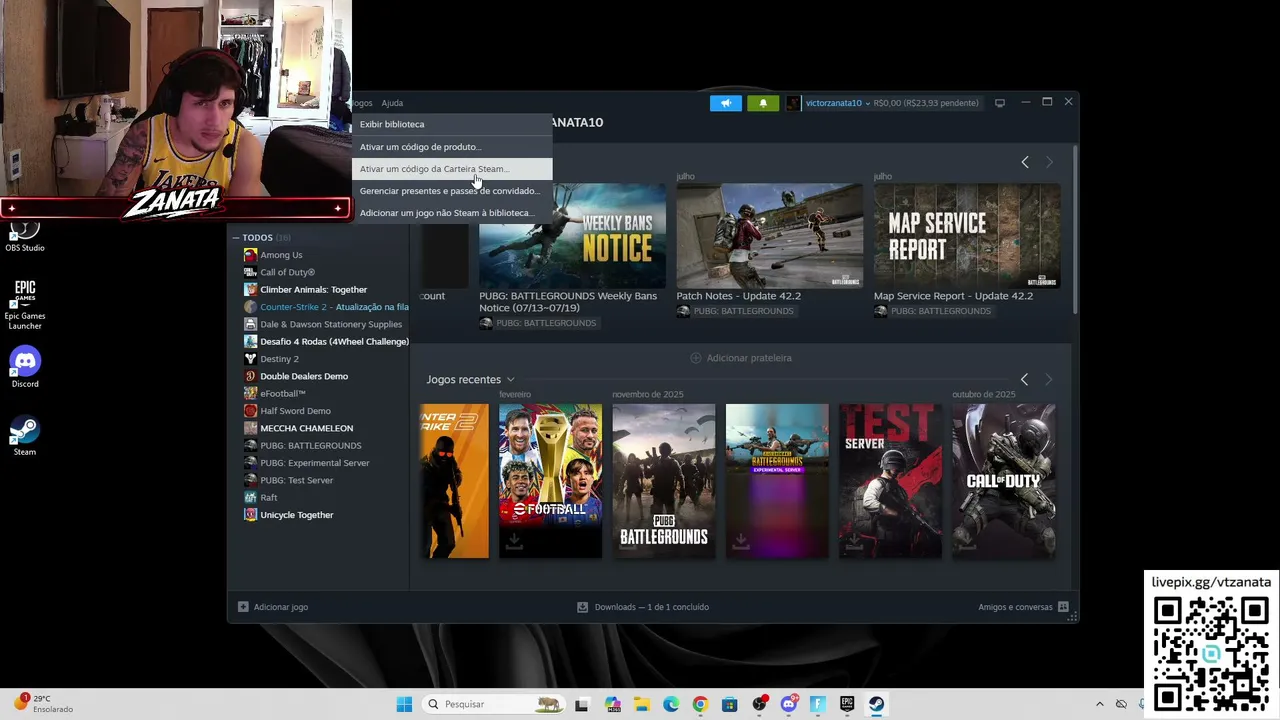Open the Epic Games Launcher desktop shortcut
This screenshot has width=1280, height=720.
pyautogui.click(x=25, y=305)
